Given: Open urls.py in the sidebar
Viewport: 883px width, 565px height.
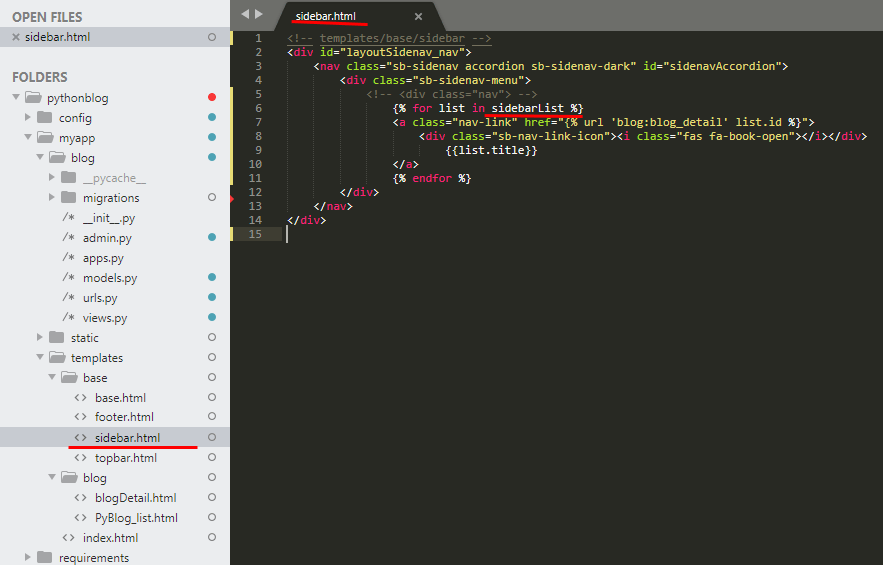Looking at the screenshot, I should tap(100, 298).
